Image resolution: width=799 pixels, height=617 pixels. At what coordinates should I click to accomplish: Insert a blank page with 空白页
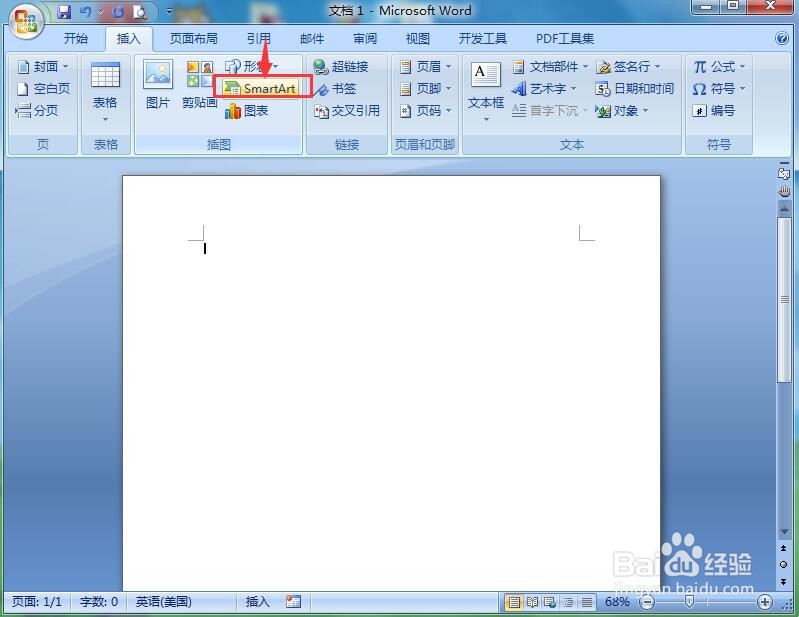[x=43, y=89]
